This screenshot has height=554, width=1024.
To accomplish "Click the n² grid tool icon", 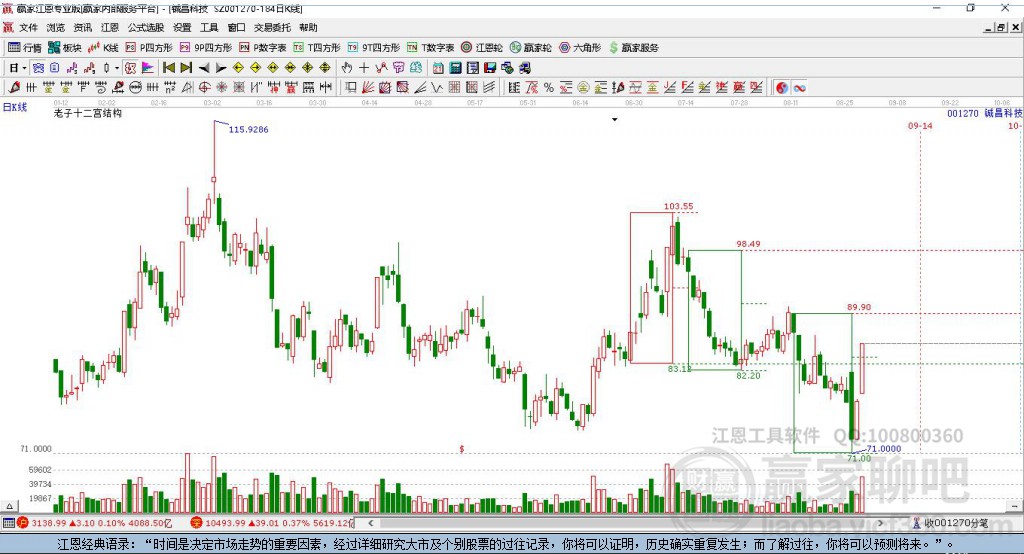I will click(170, 88).
